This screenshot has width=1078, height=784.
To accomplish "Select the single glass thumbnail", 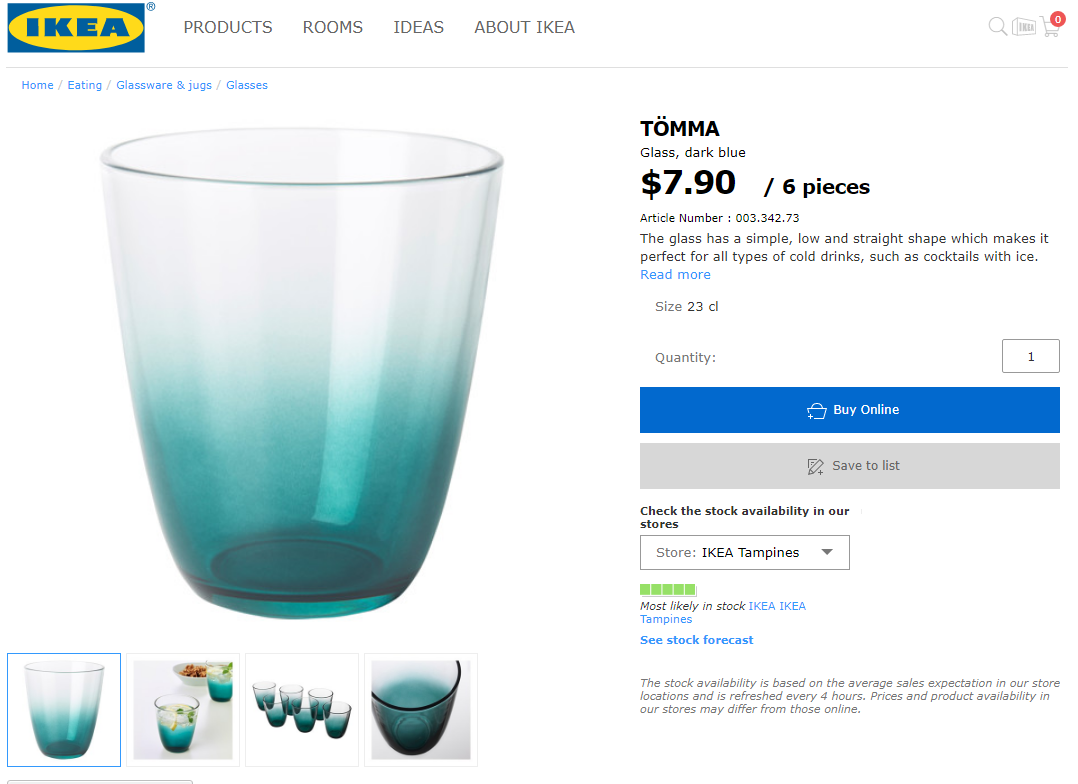I will coord(64,709).
